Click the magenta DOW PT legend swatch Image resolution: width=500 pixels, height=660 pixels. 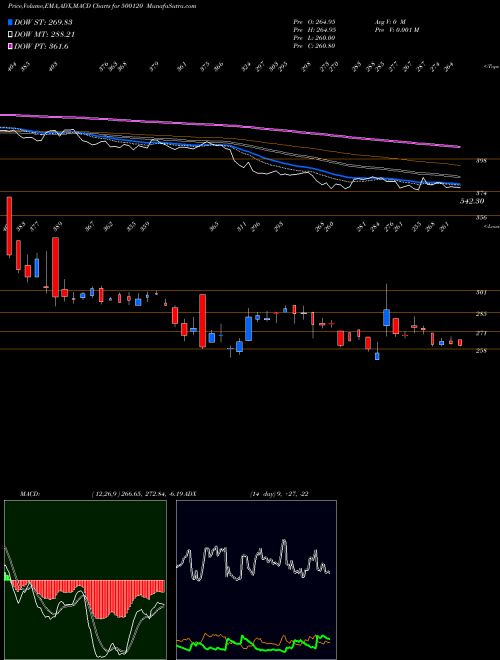click(x=10, y=46)
